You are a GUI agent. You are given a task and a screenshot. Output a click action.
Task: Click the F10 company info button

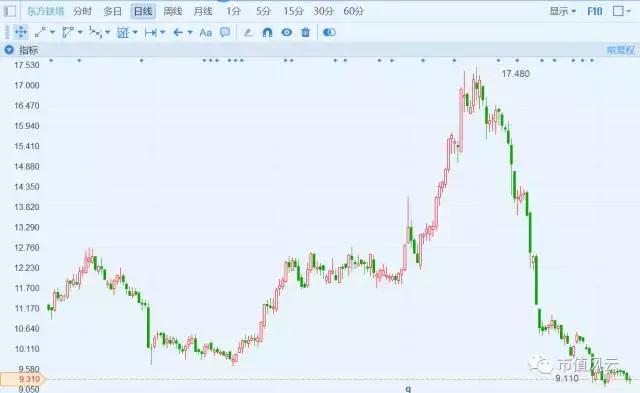click(595, 11)
